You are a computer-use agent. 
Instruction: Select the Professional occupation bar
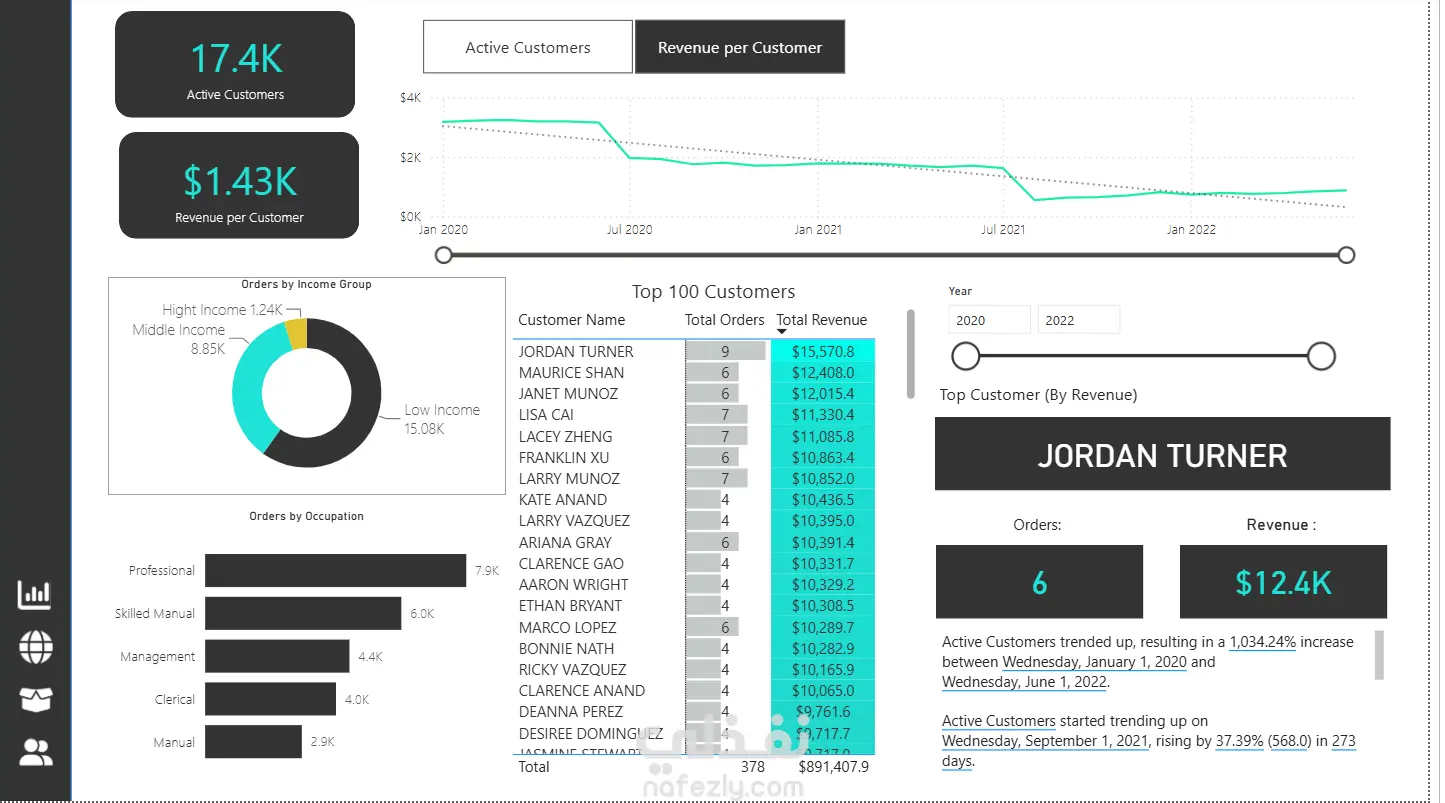tap(335, 570)
